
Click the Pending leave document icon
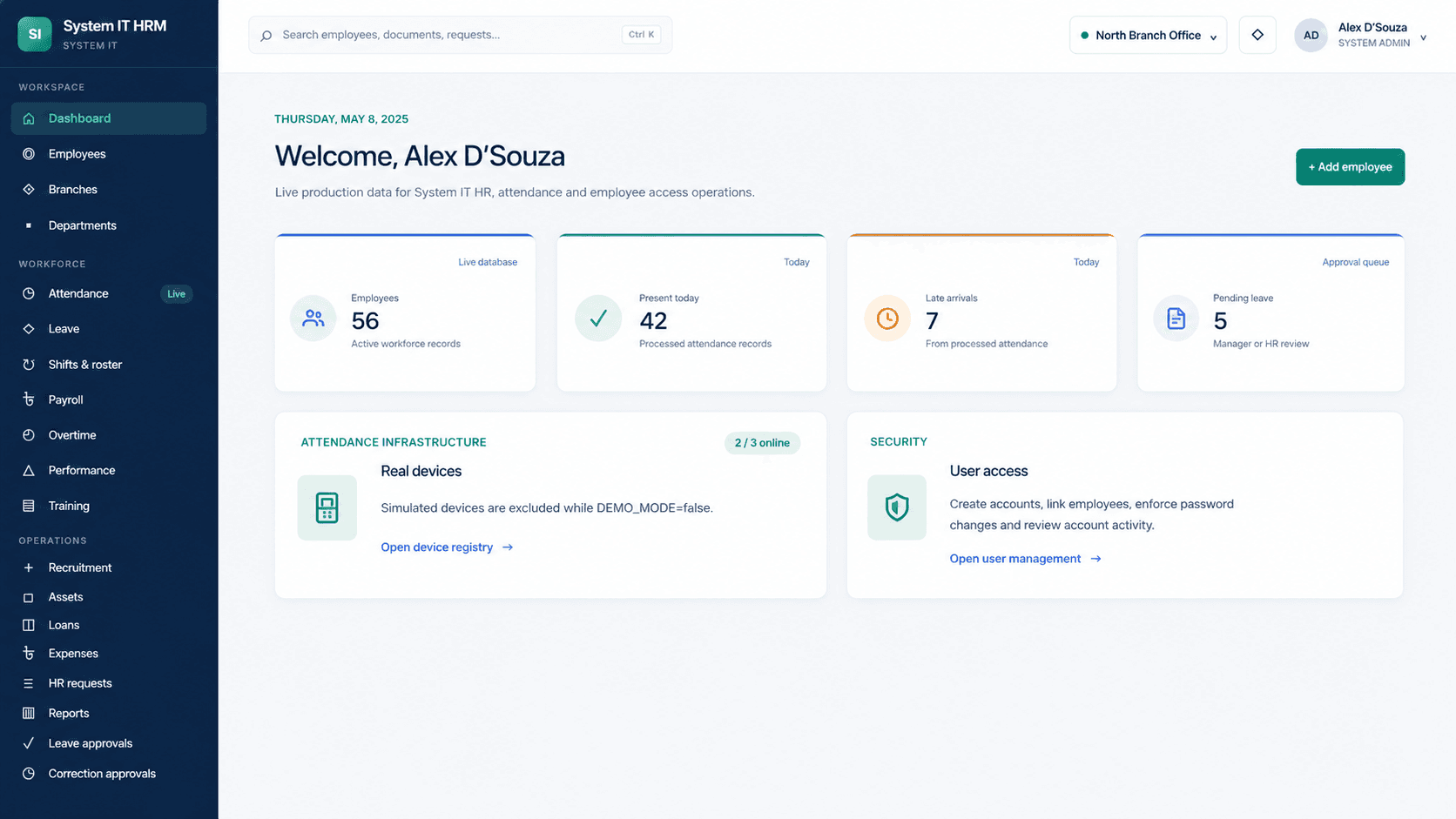[1176, 319]
